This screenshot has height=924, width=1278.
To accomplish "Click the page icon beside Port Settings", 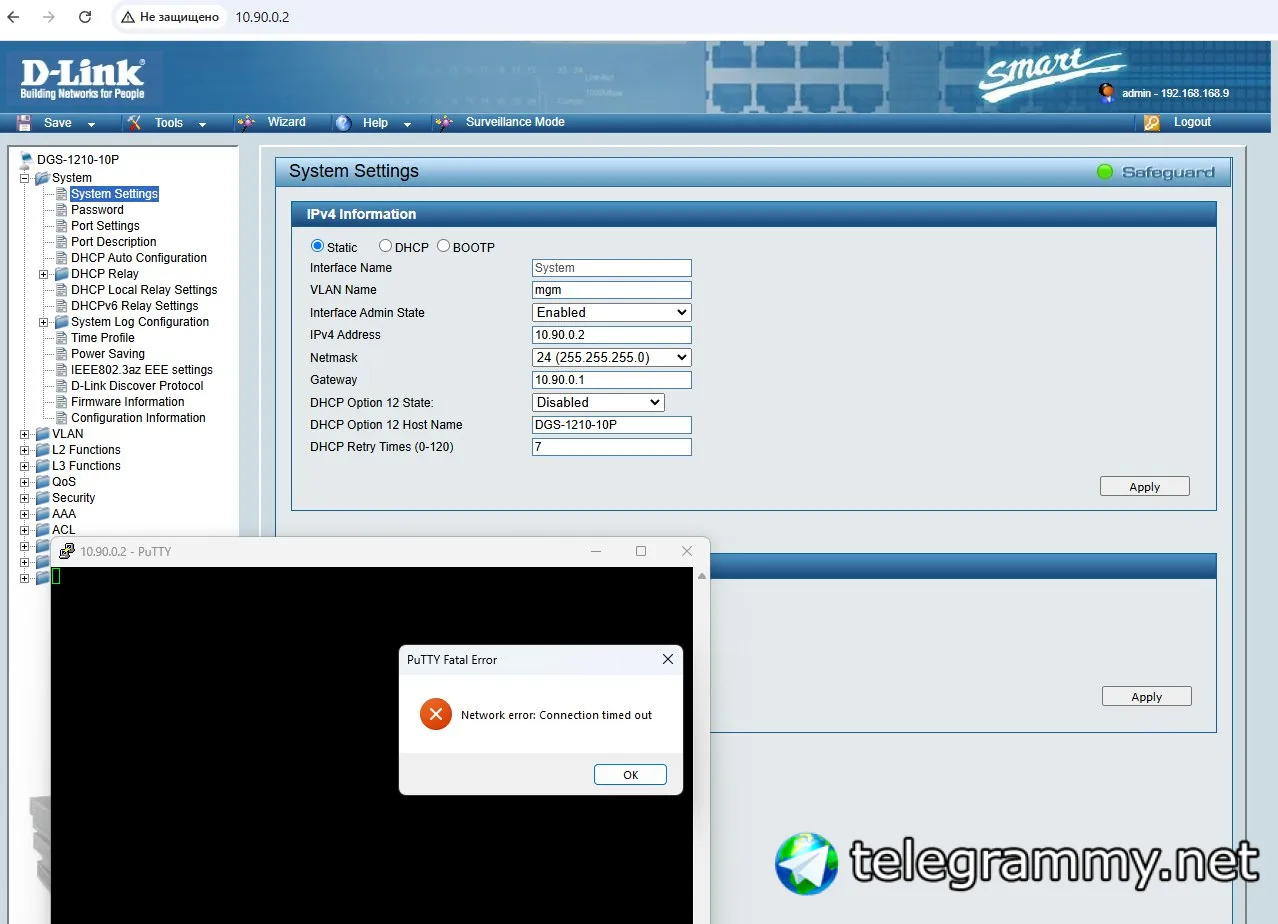I will 62,226.
